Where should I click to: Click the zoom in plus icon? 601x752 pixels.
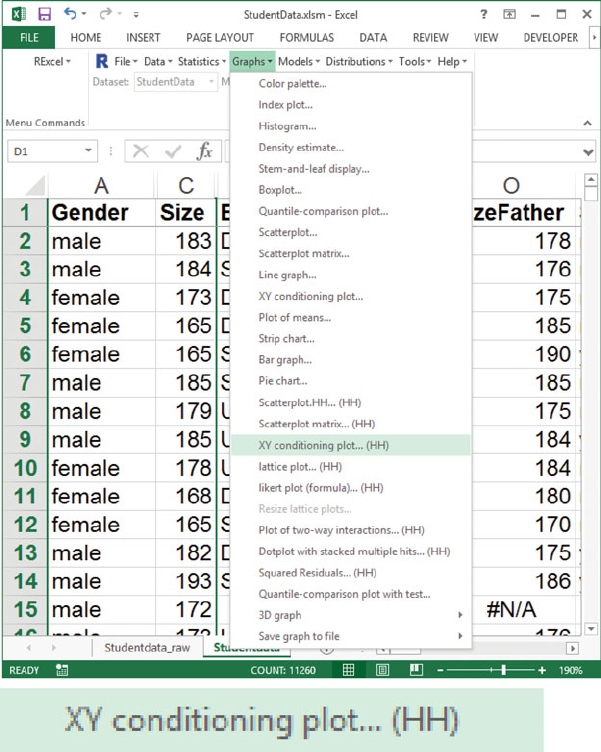coord(542,670)
